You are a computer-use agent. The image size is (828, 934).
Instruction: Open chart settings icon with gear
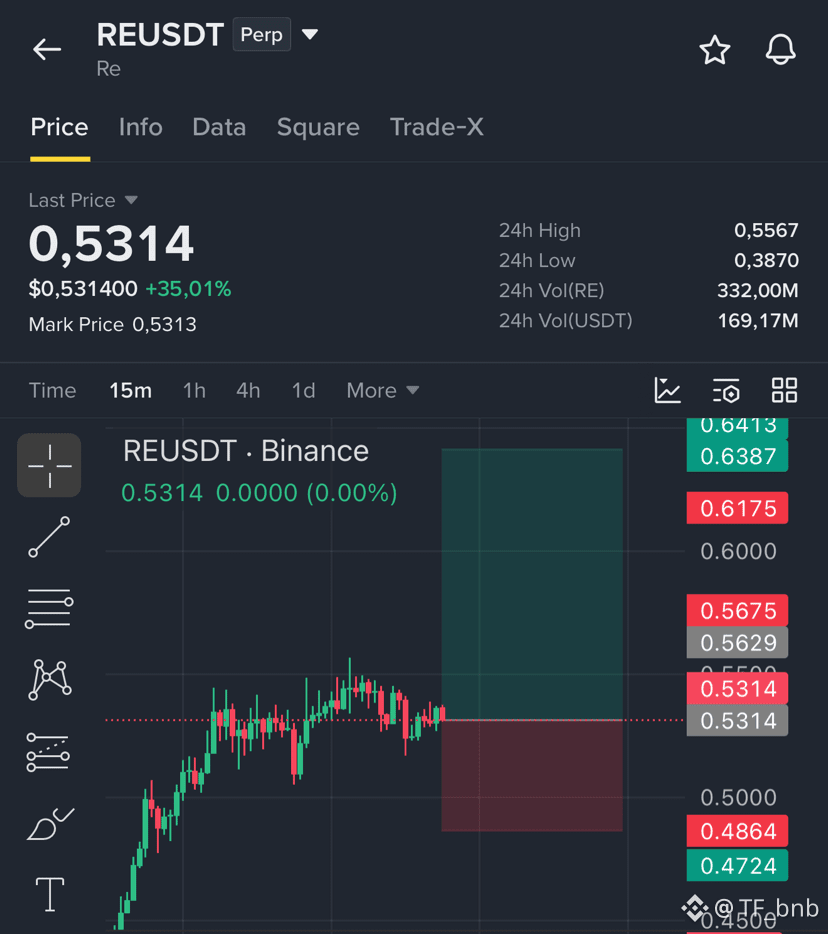(x=726, y=390)
